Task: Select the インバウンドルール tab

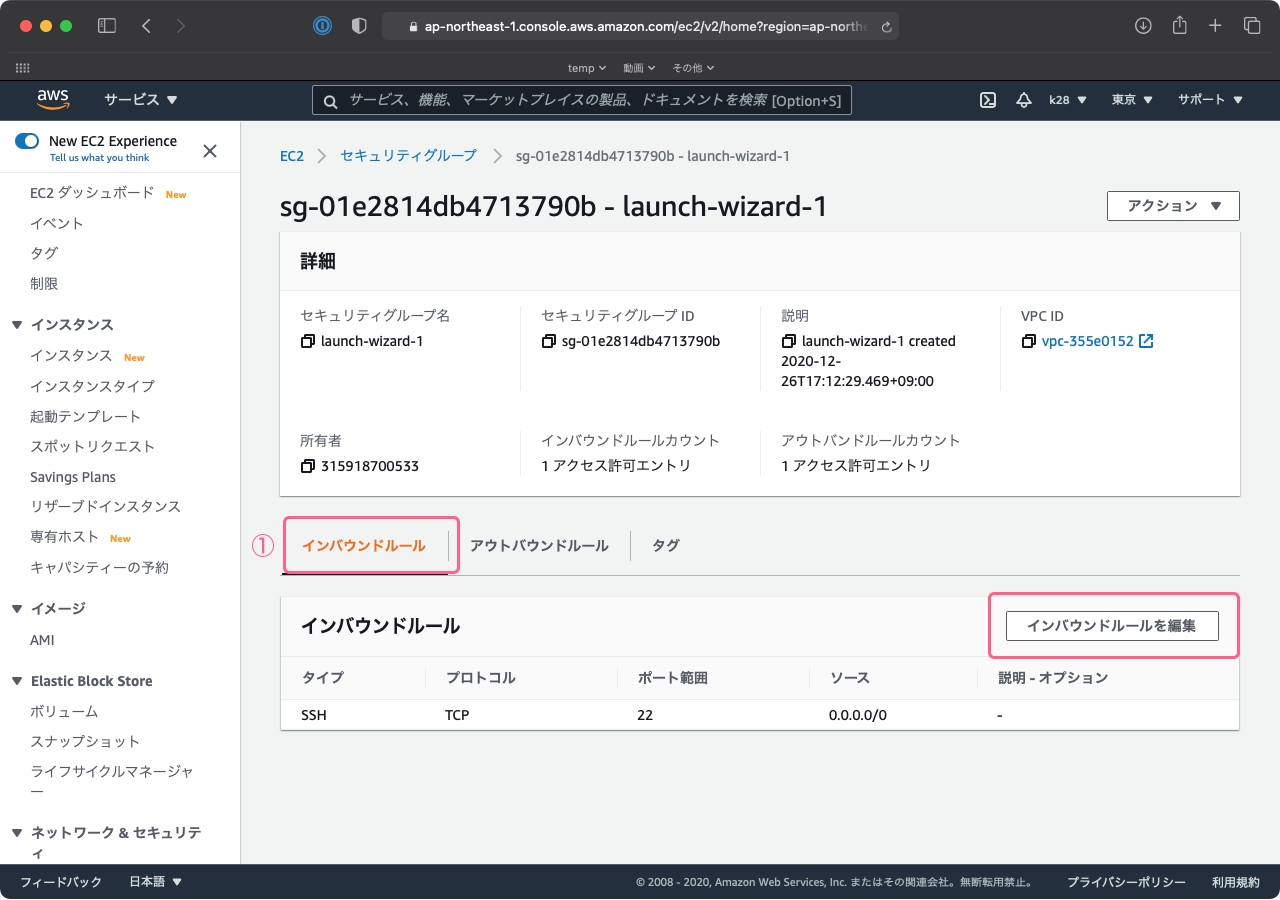Action: point(364,545)
